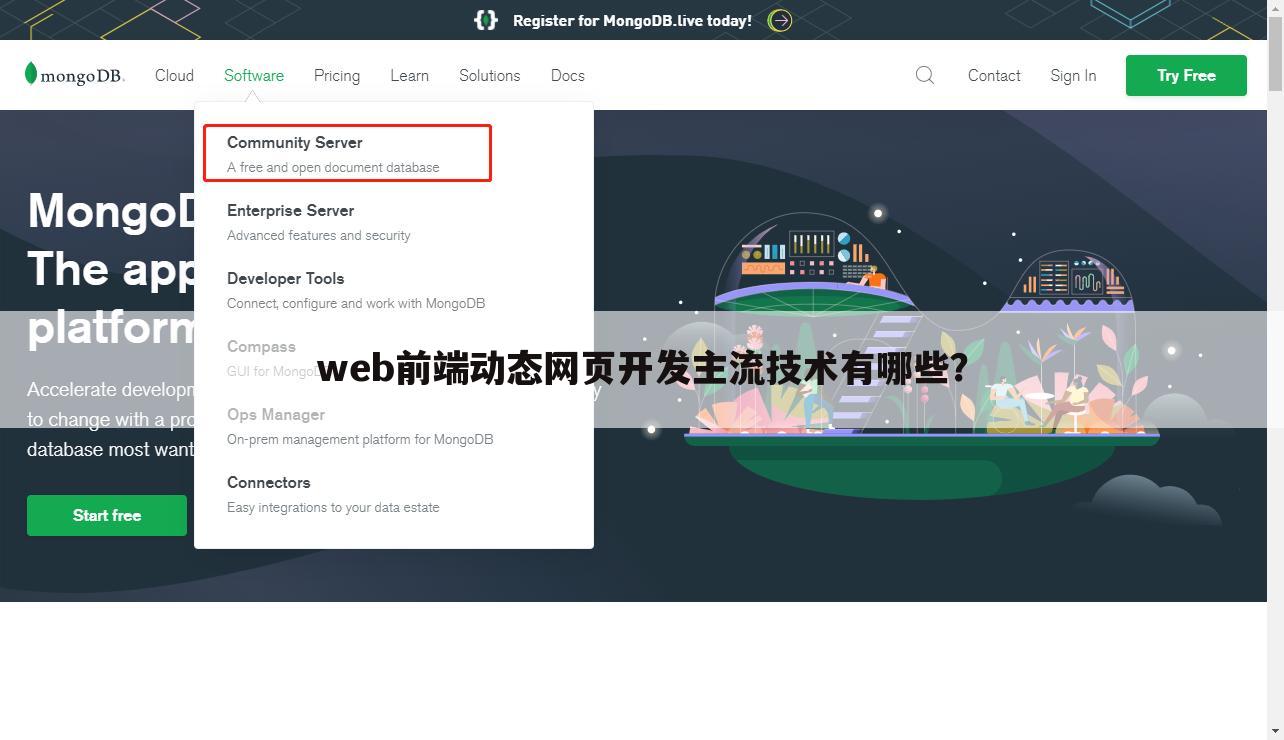
Task: Select Compass, GUI for MongoDB
Action: (261, 347)
